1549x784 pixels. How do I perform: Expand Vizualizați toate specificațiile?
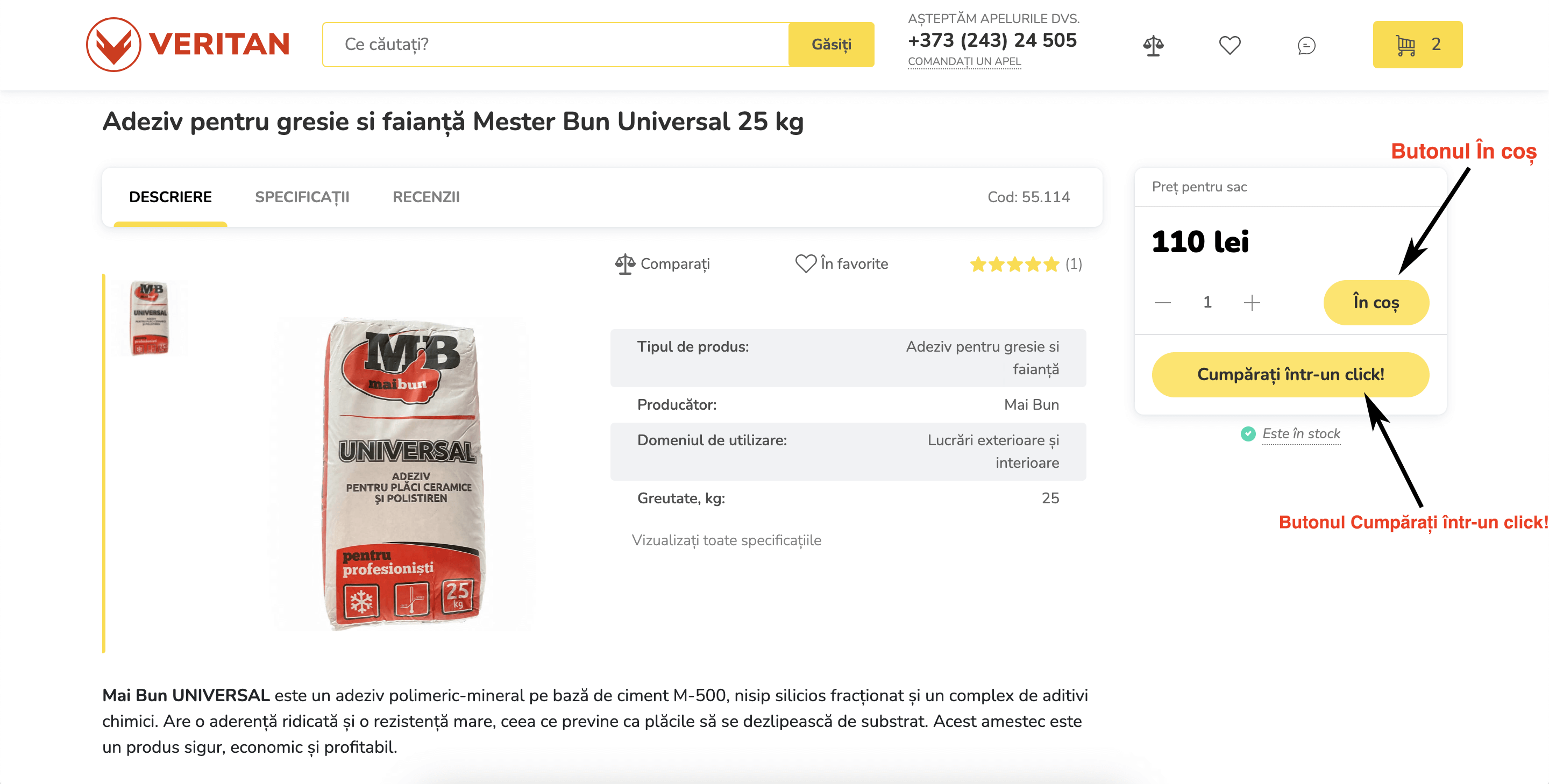tap(726, 540)
